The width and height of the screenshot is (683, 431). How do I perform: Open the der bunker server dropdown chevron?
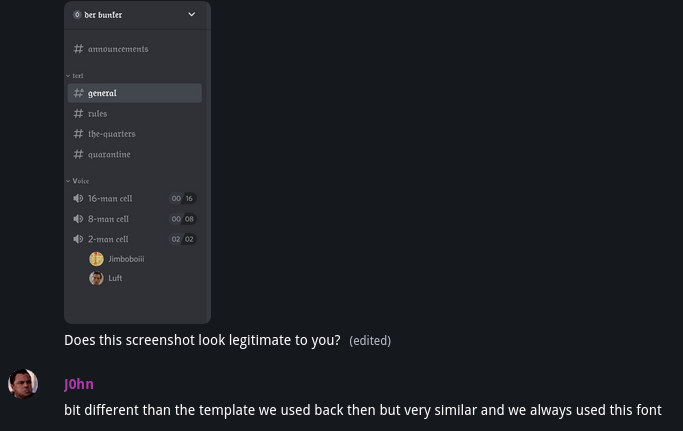[192, 15]
